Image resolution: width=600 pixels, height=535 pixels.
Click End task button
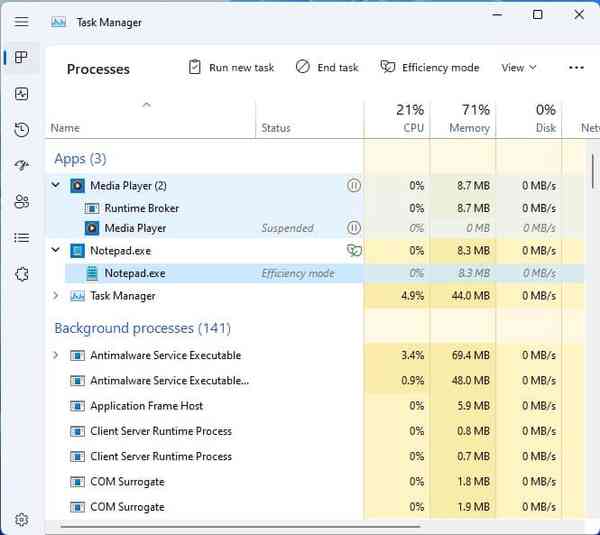point(327,68)
